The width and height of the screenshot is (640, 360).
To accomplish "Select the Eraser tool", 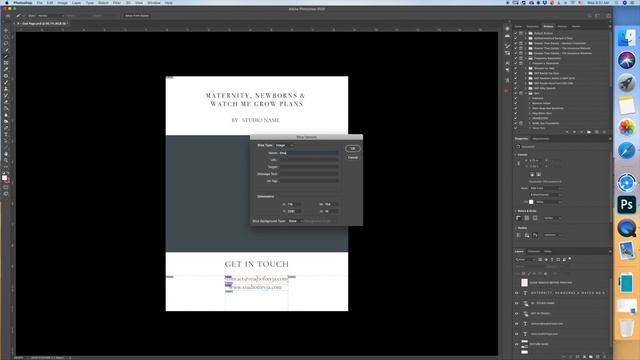I will (x=6, y=102).
